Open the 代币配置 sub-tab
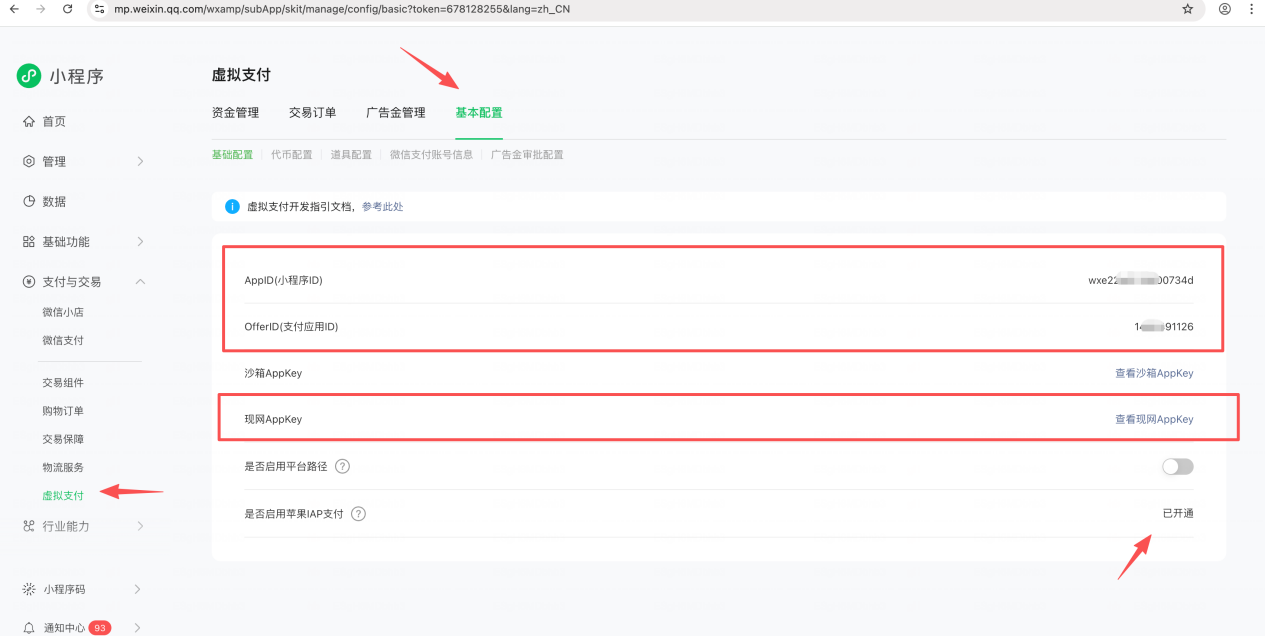 tap(292, 155)
